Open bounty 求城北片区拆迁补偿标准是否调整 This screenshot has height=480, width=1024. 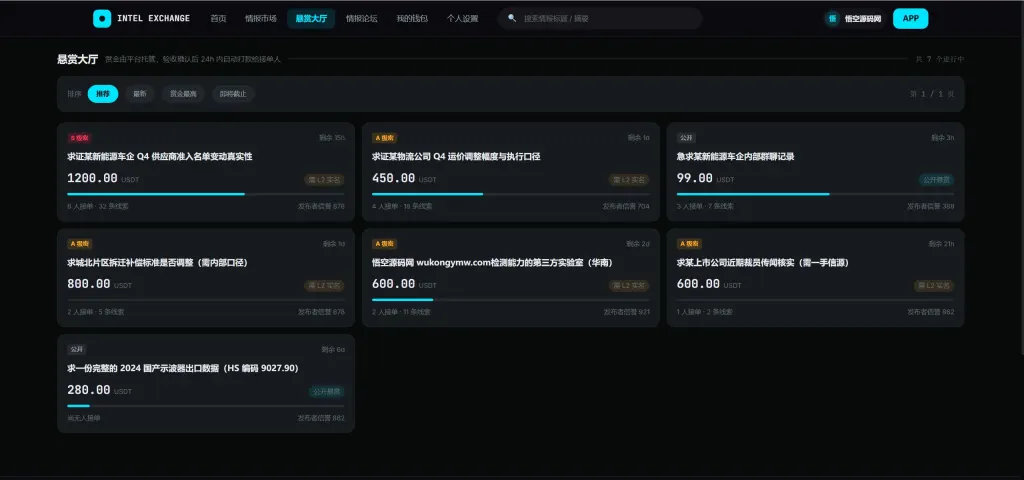coord(157,263)
